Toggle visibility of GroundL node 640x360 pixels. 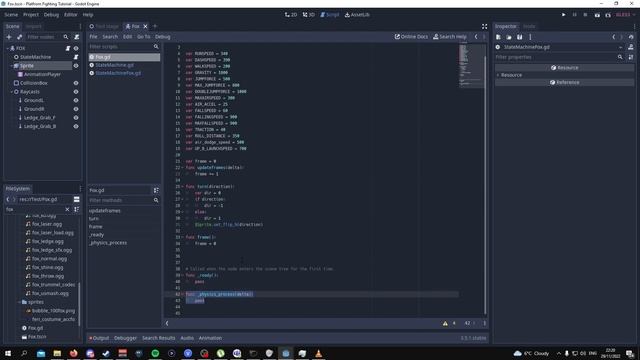(76, 100)
